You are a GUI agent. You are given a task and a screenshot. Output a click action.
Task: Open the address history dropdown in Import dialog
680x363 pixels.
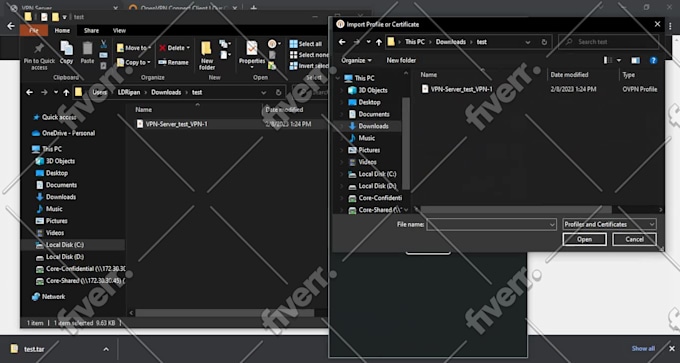(528, 42)
